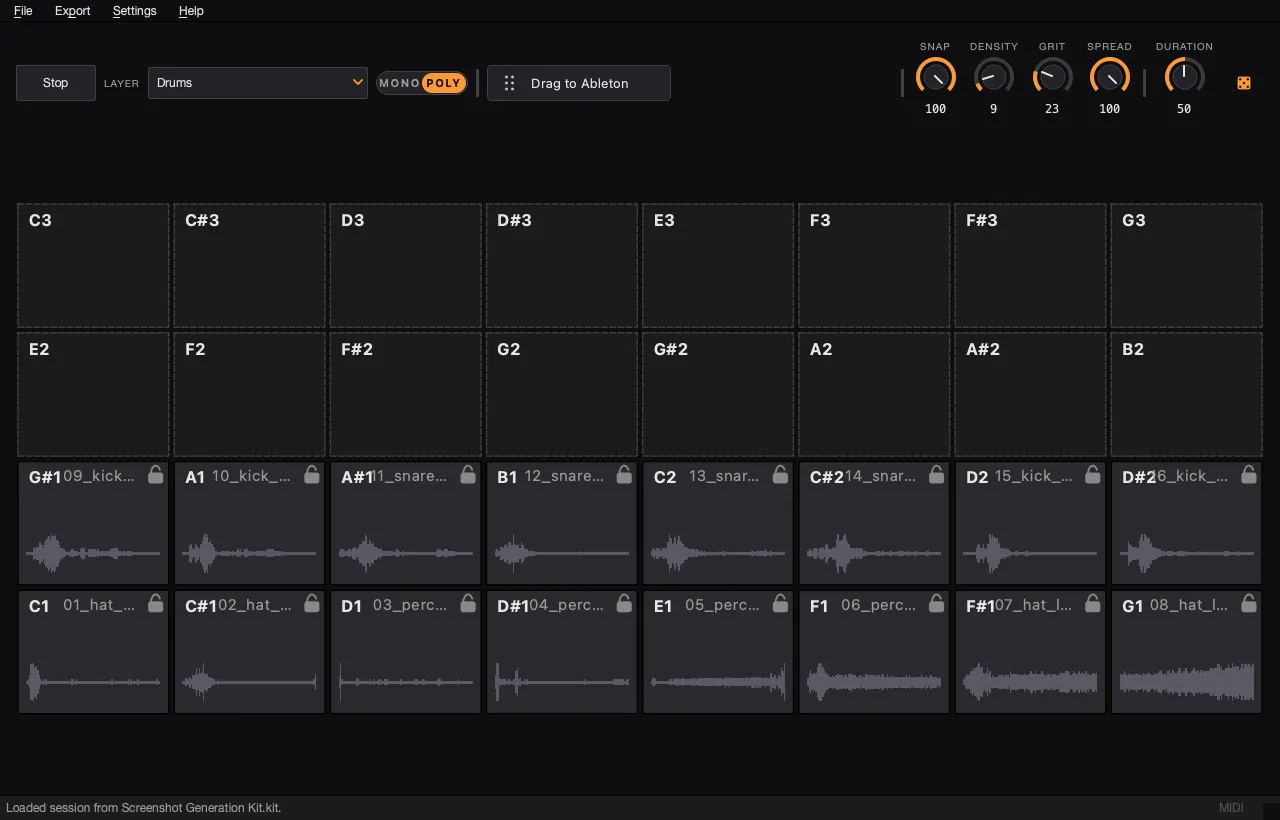Select the empty A#2 pad

1030,395
